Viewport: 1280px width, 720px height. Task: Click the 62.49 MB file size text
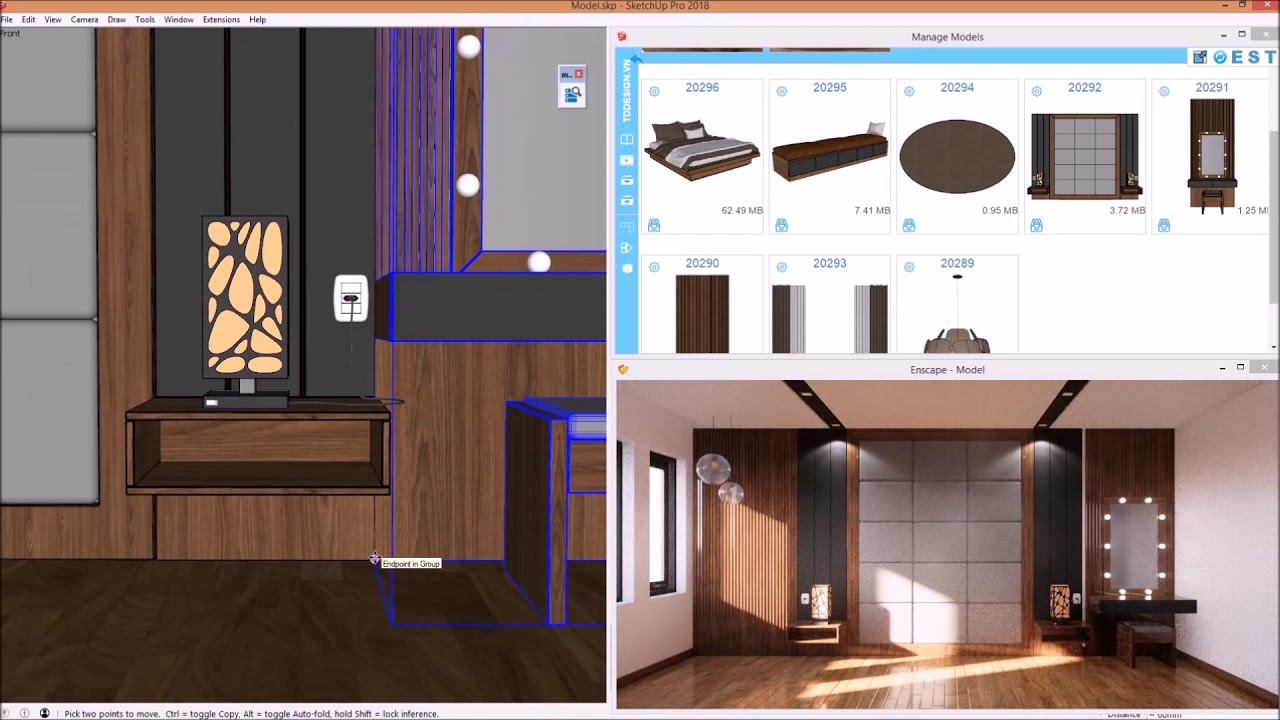tap(742, 211)
